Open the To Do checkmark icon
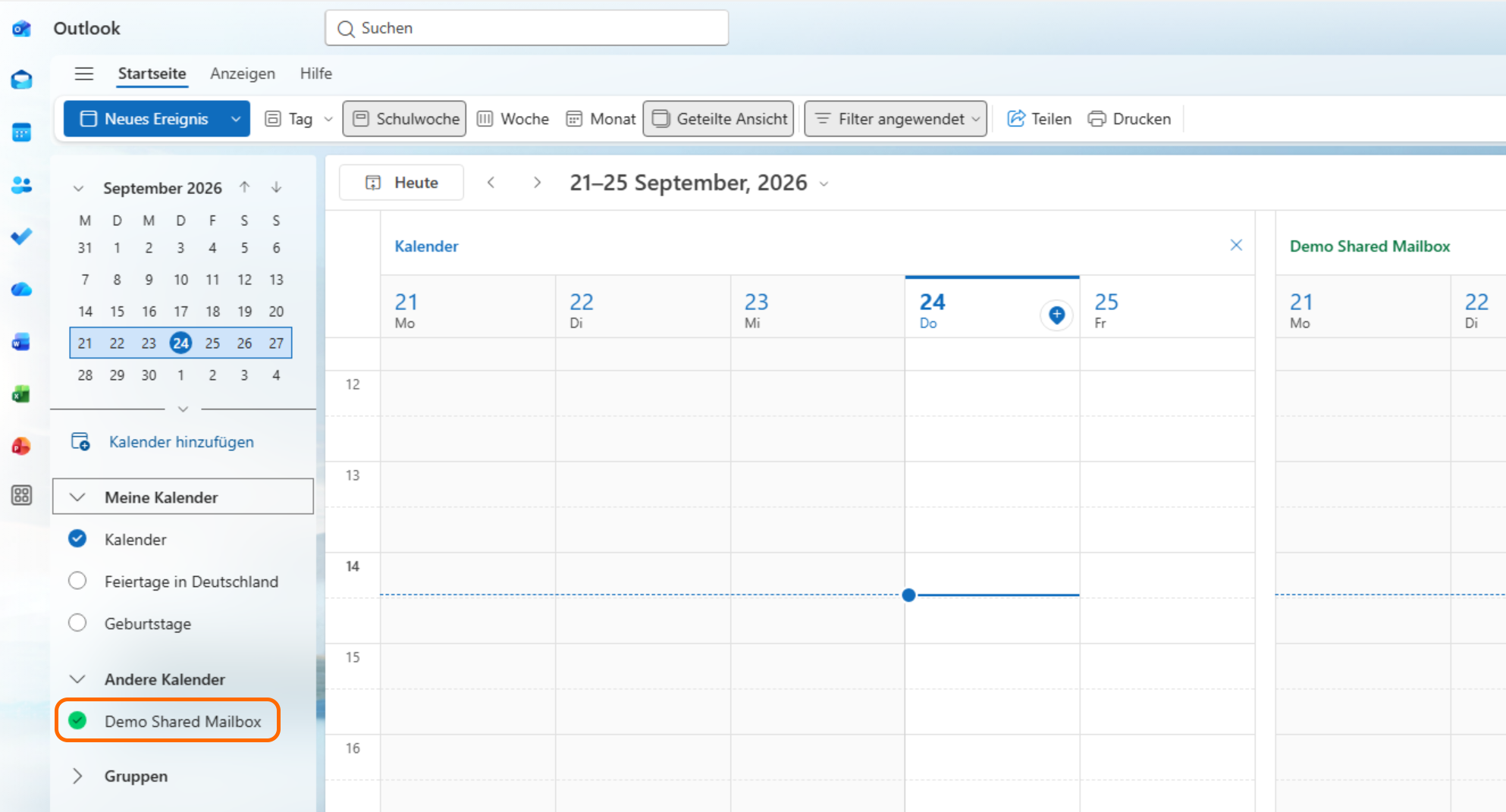The width and height of the screenshot is (1506, 812). pyautogui.click(x=21, y=237)
